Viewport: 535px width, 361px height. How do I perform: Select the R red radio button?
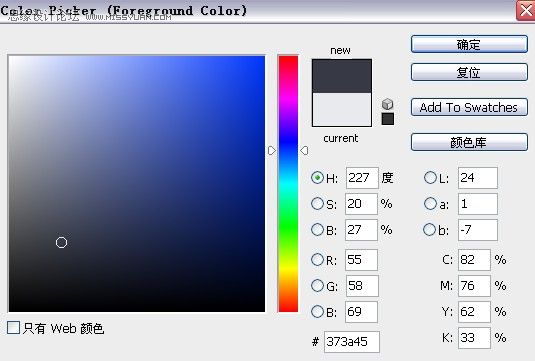[x=317, y=260]
